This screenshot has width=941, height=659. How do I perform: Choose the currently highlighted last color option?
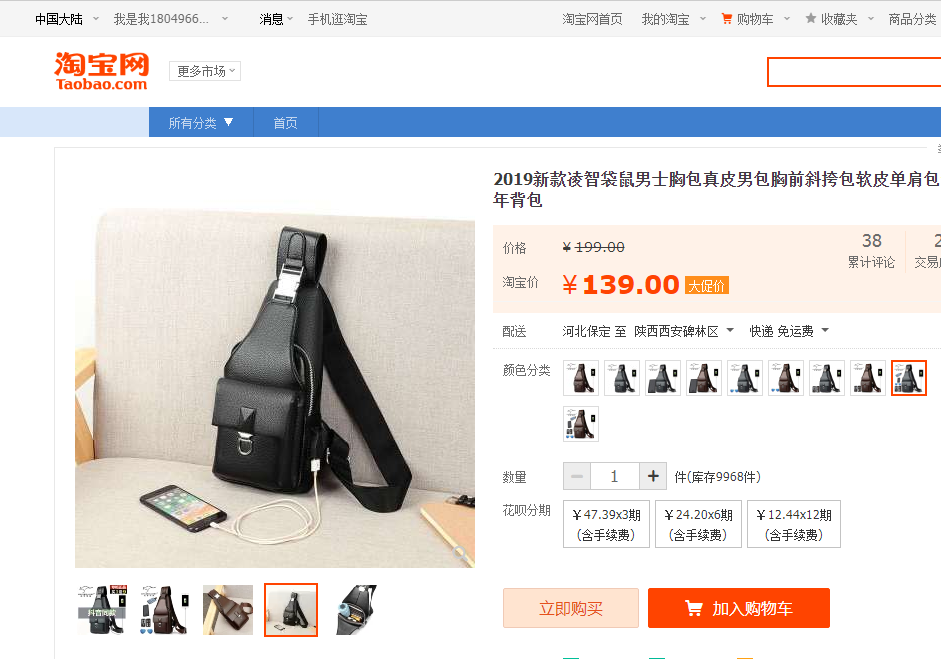909,378
